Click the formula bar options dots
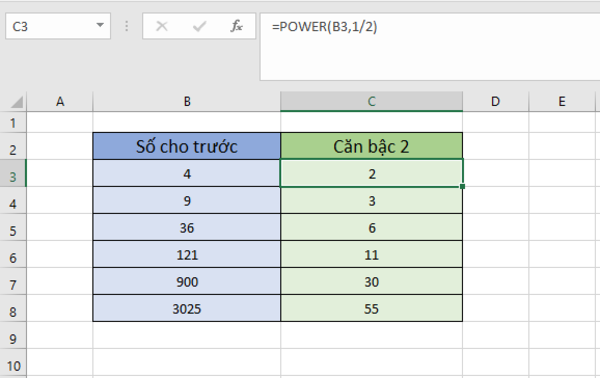600x378 pixels. point(127,26)
